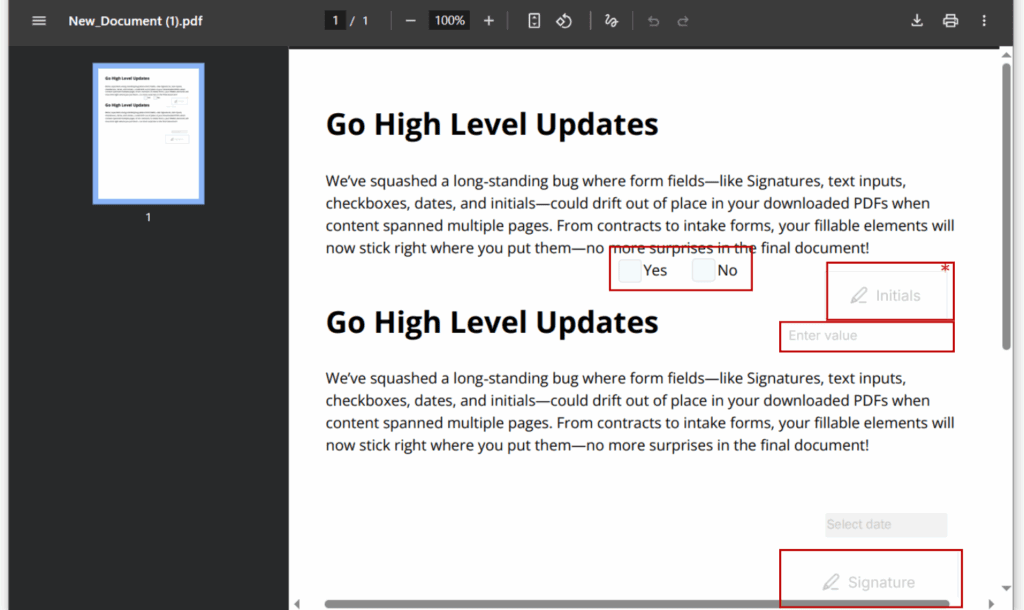Click the zoom in plus button

(488, 21)
